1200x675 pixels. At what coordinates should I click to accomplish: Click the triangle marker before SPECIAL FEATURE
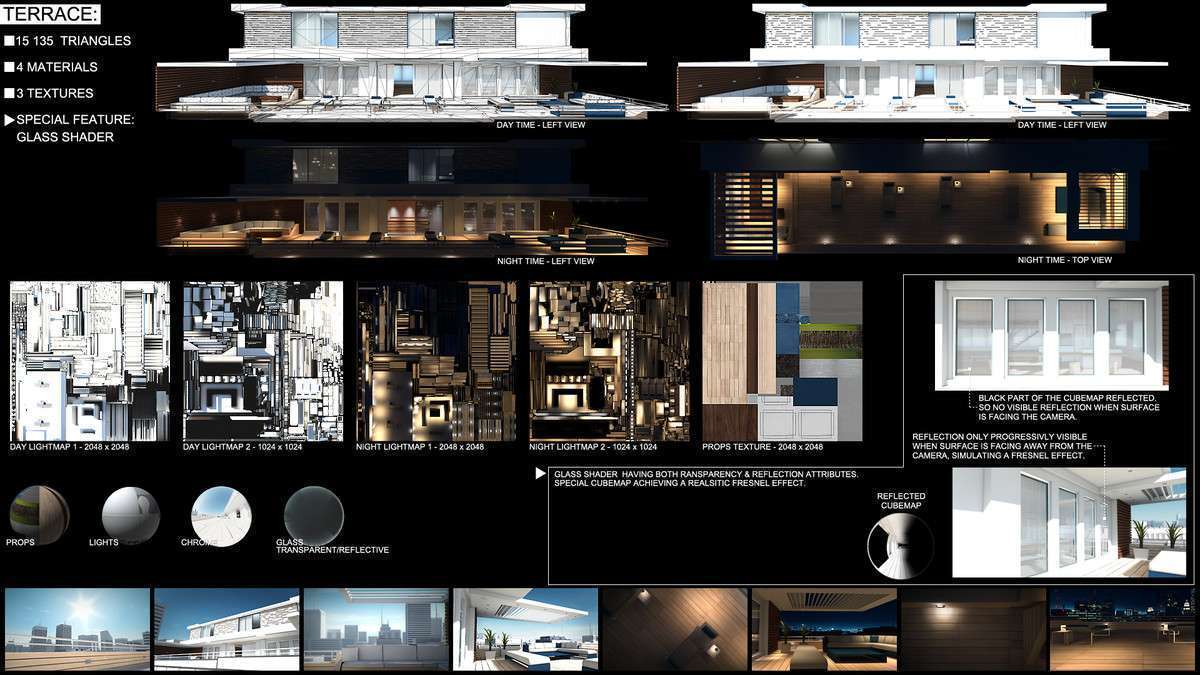pos(9,119)
